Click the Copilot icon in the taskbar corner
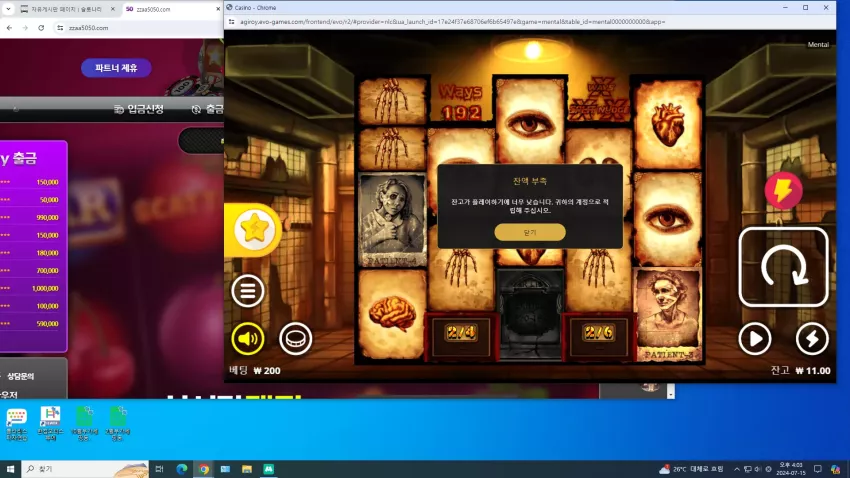This screenshot has width=850, height=478. pyautogui.click(x=835, y=469)
